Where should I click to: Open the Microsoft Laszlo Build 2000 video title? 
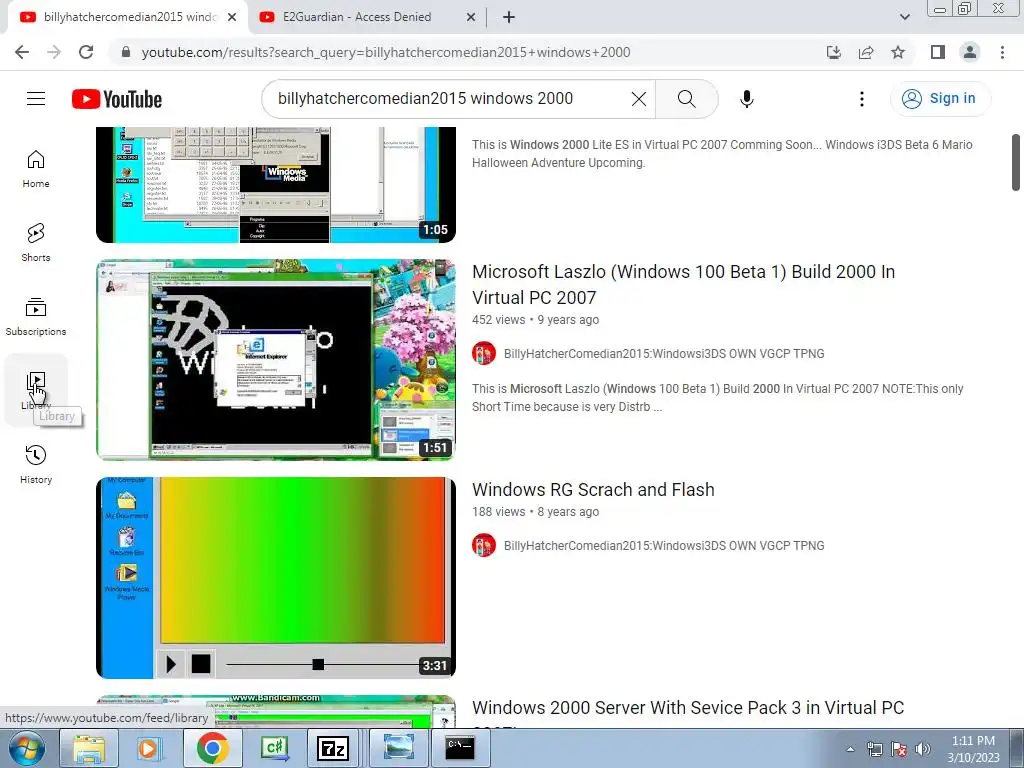(x=683, y=284)
